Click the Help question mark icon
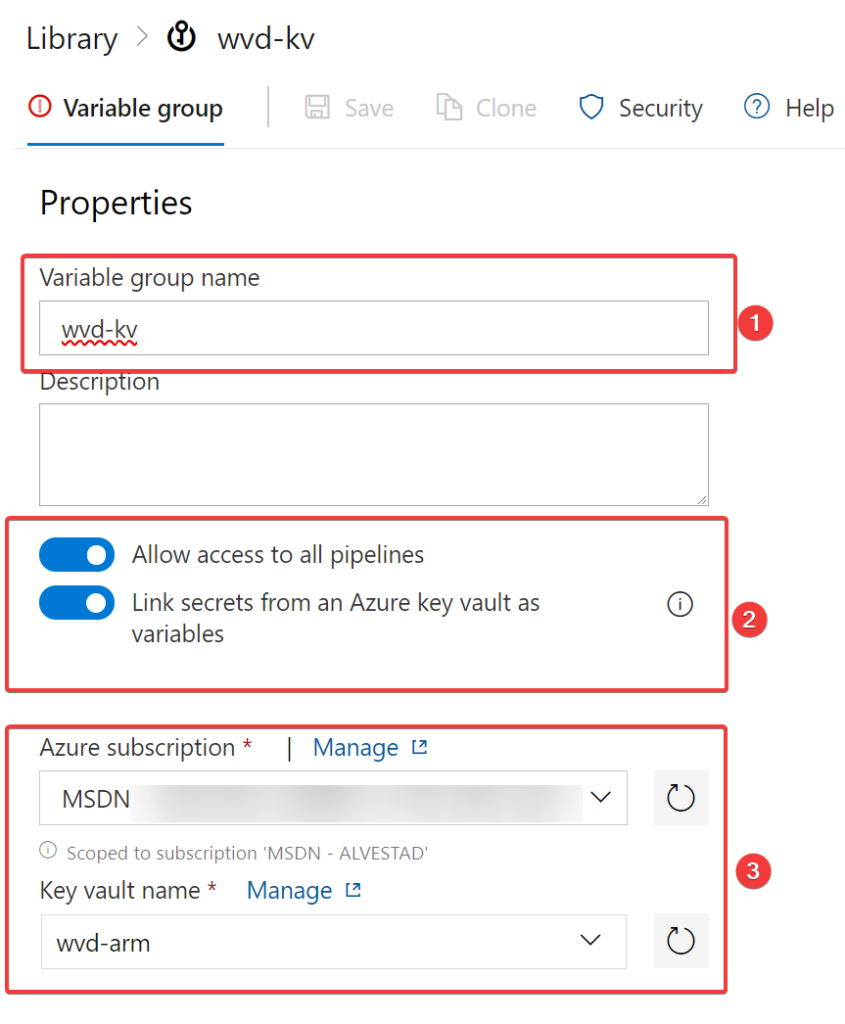This screenshot has height=1024, width=845. [757, 108]
